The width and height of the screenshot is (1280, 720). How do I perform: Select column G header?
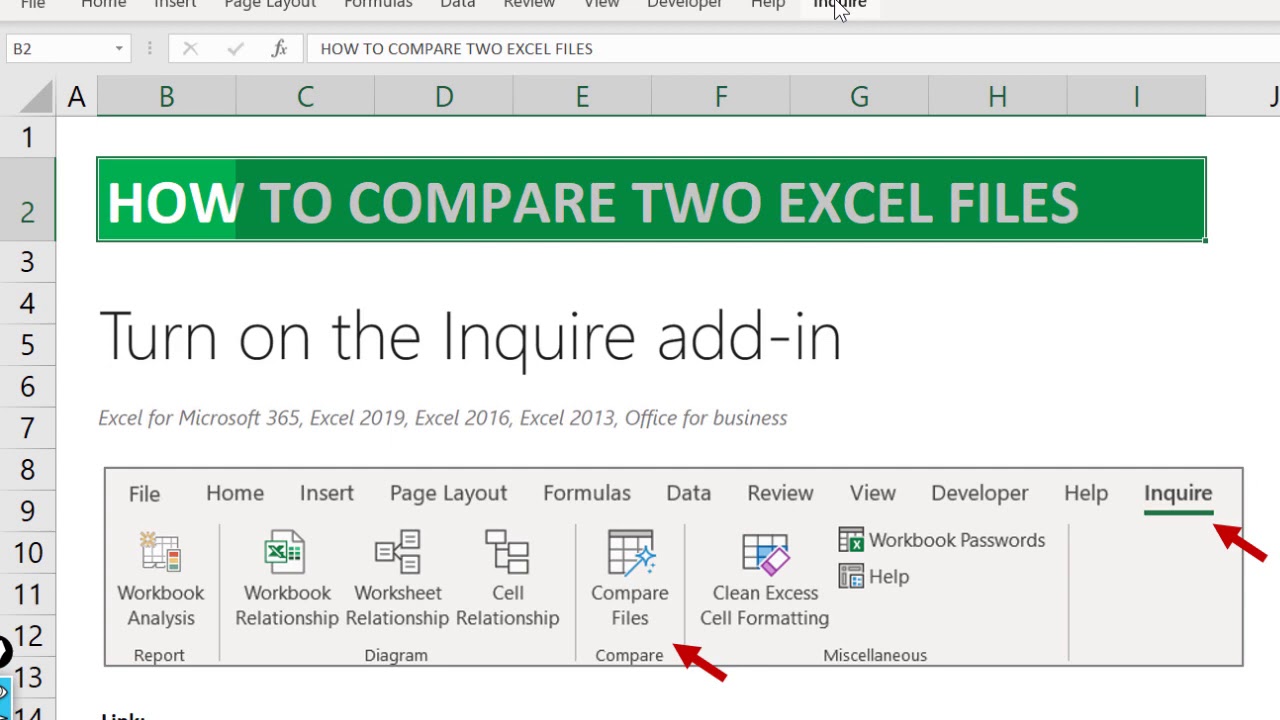click(859, 97)
